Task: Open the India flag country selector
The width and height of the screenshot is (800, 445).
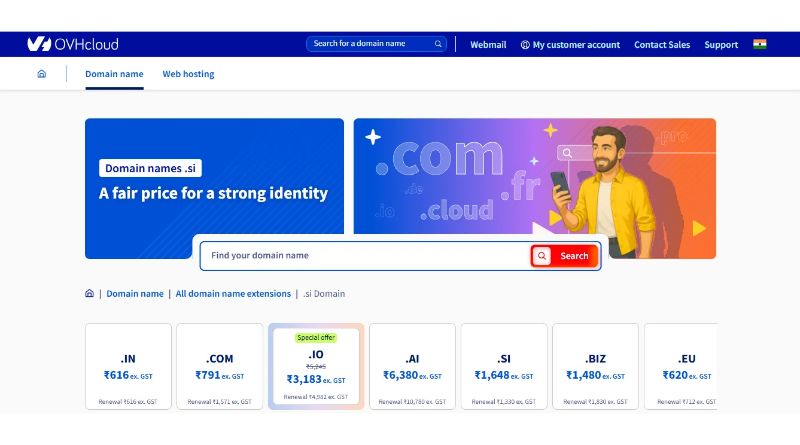Action: [x=759, y=44]
